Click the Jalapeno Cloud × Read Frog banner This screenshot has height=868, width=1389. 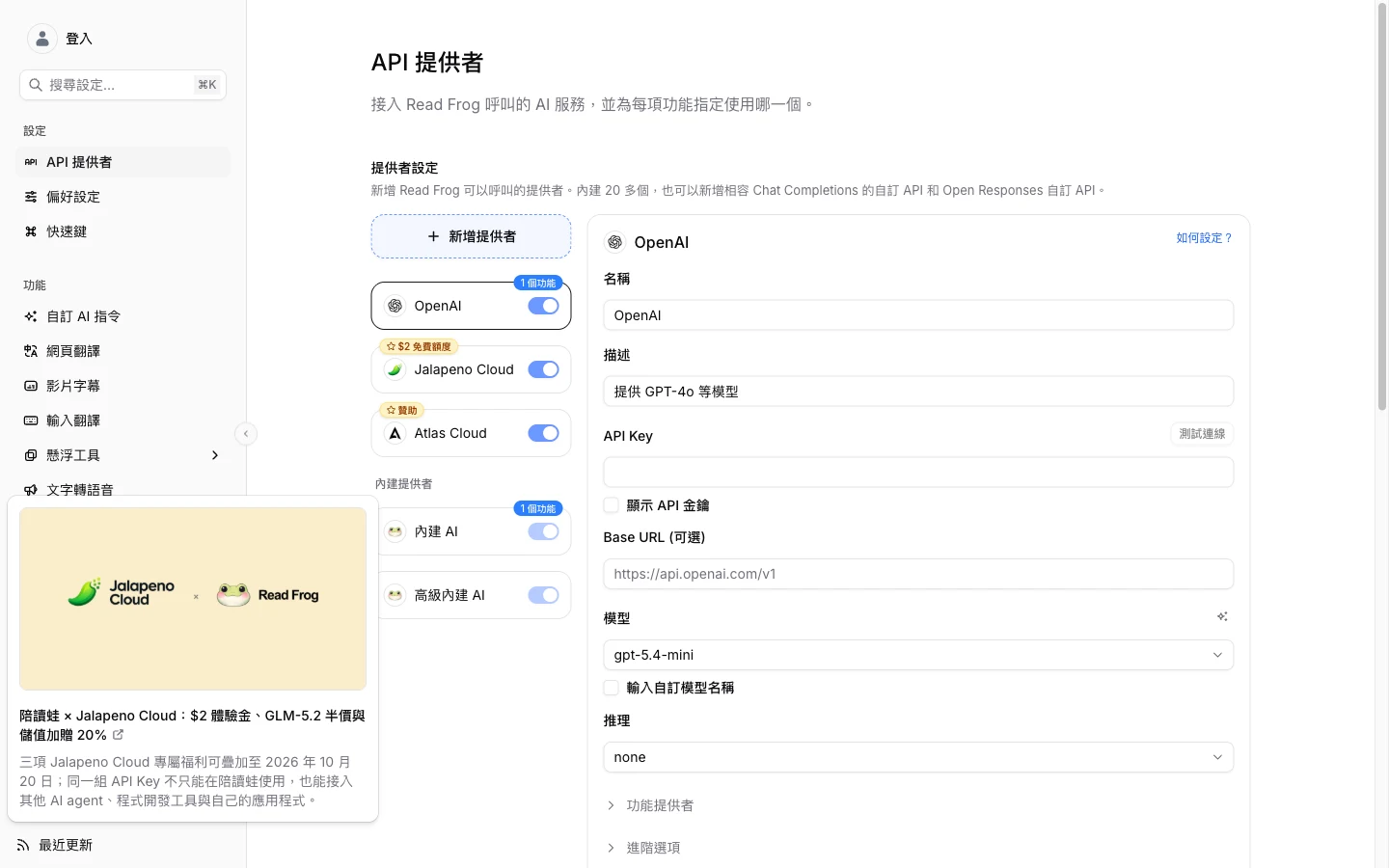[193, 599]
